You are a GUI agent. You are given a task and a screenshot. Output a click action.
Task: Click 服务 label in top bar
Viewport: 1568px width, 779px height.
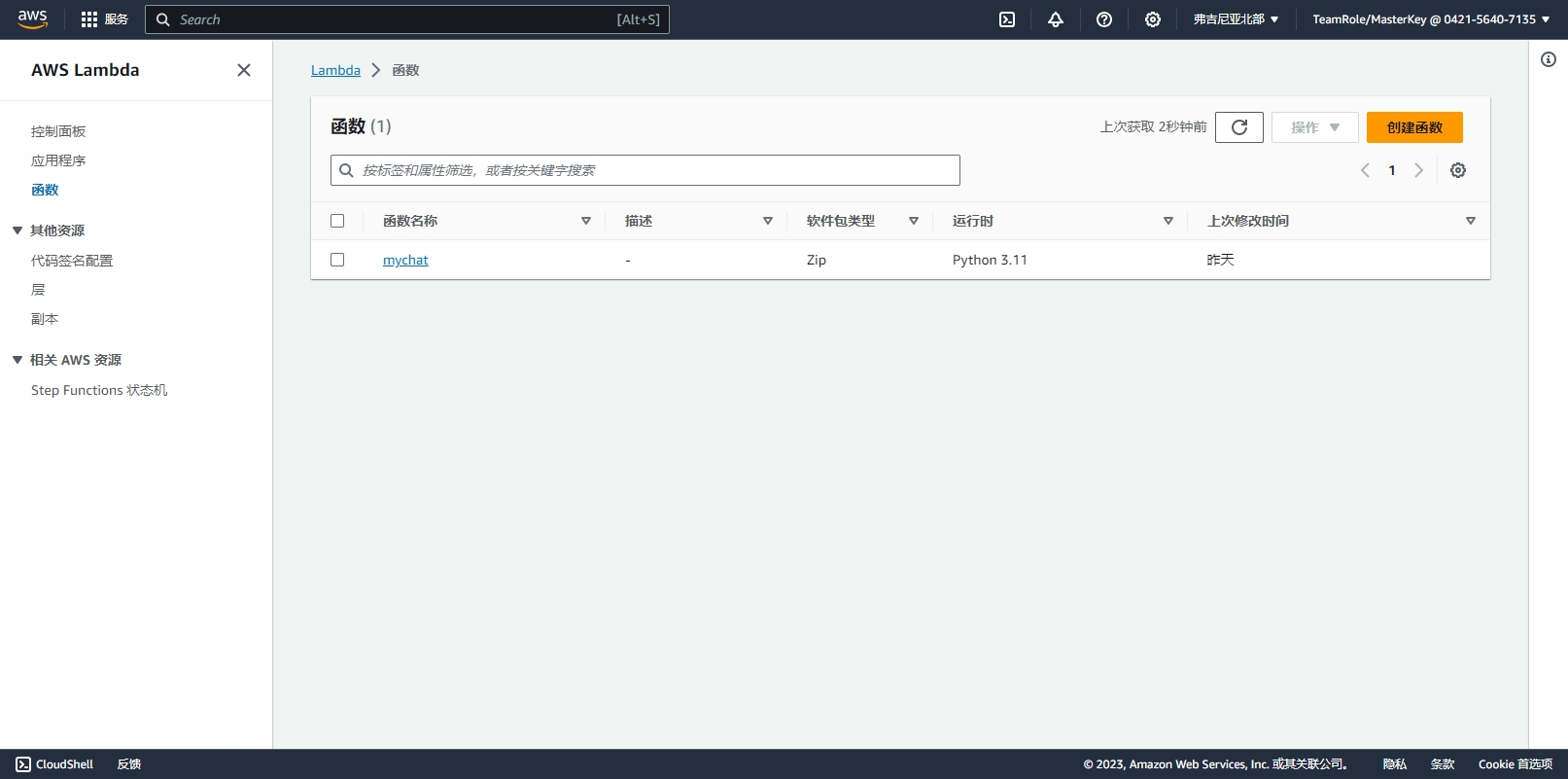(x=117, y=19)
